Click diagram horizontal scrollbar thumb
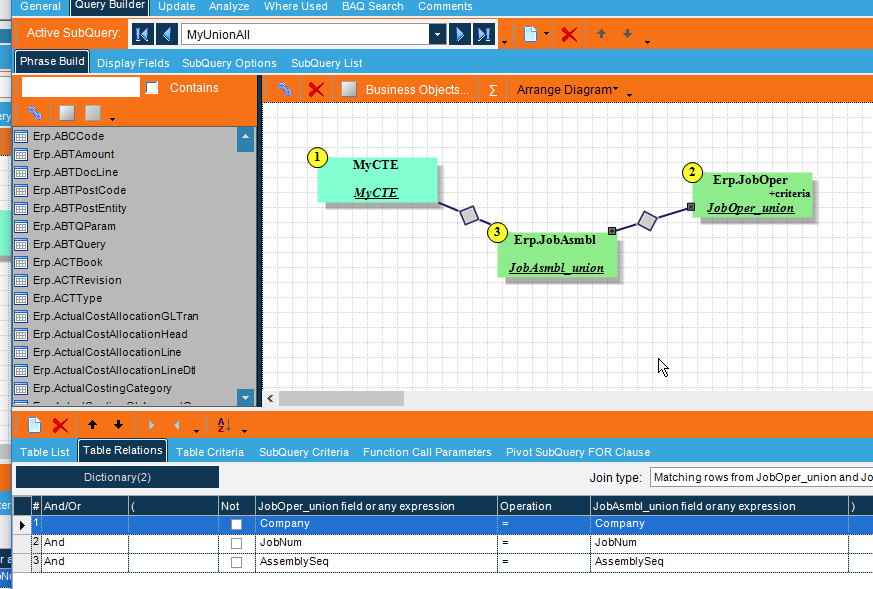 [x=341, y=398]
